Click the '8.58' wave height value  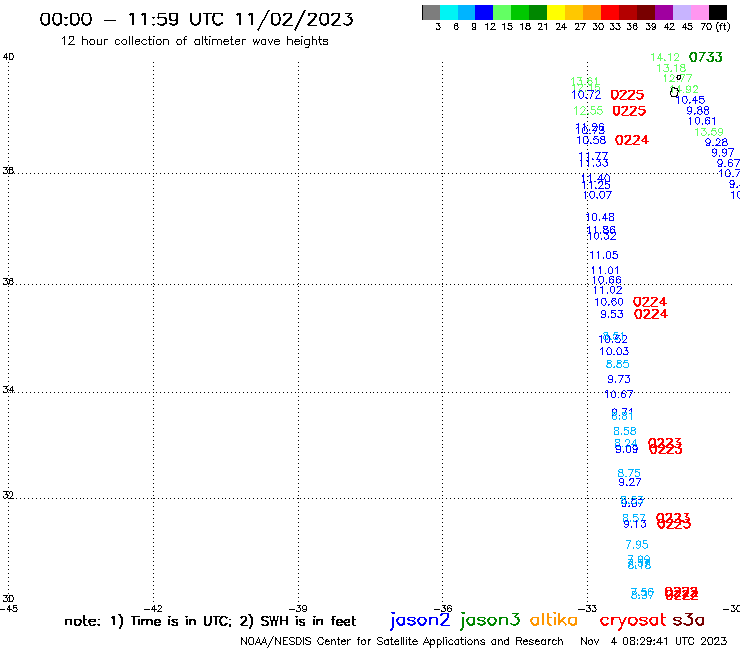click(x=625, y=431)
